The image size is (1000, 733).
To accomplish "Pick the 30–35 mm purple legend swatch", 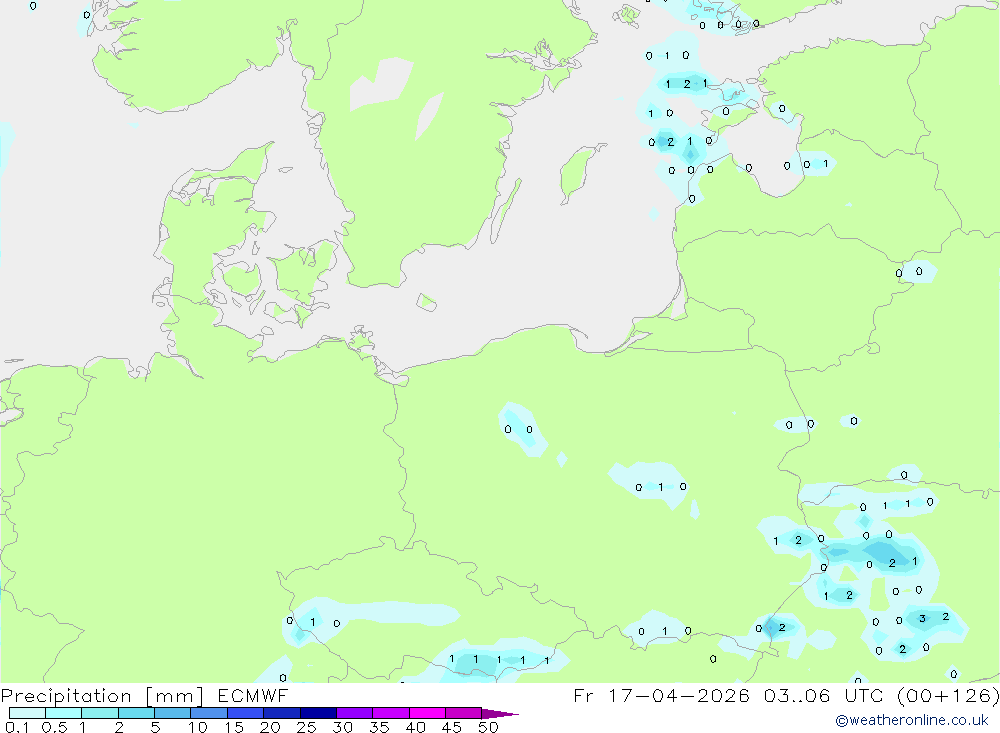I will pos(355,713).
